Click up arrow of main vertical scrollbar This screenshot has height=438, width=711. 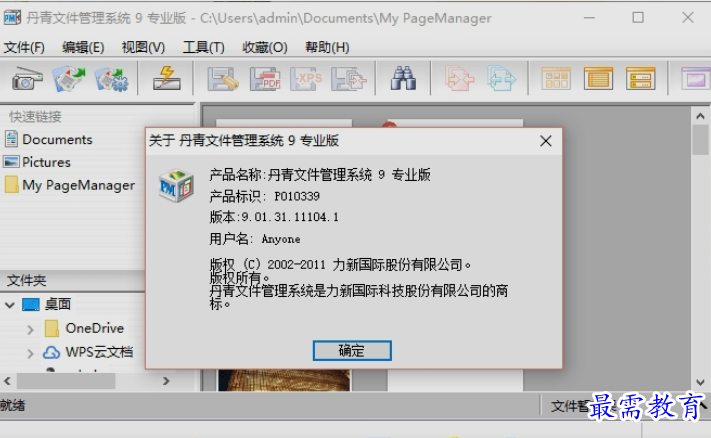pyautogui.click(x=700, y=116)
